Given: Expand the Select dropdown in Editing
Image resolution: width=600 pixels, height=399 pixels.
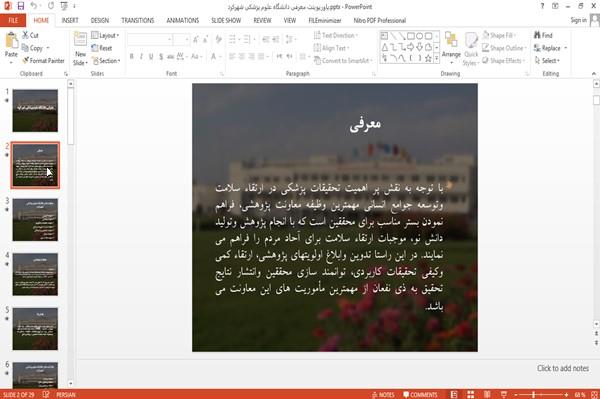Looking at the screenshot, I should pos(547,60).
